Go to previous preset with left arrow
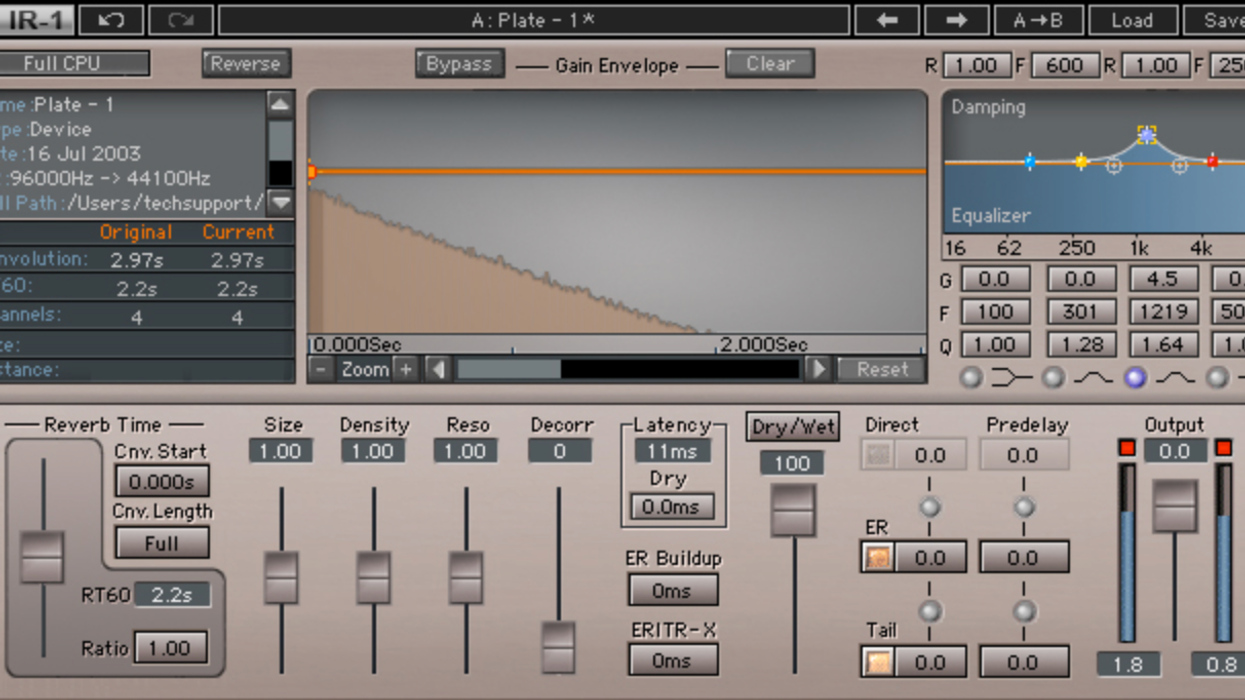 coord(887,20)
